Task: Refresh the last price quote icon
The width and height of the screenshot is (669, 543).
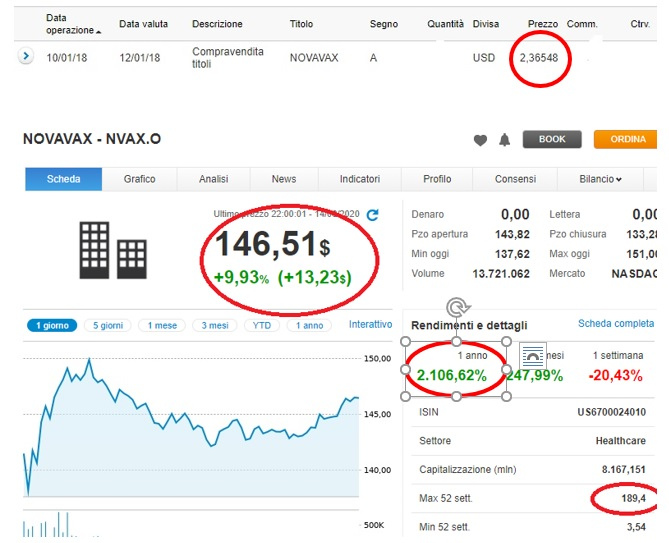Action: point(372,215)
